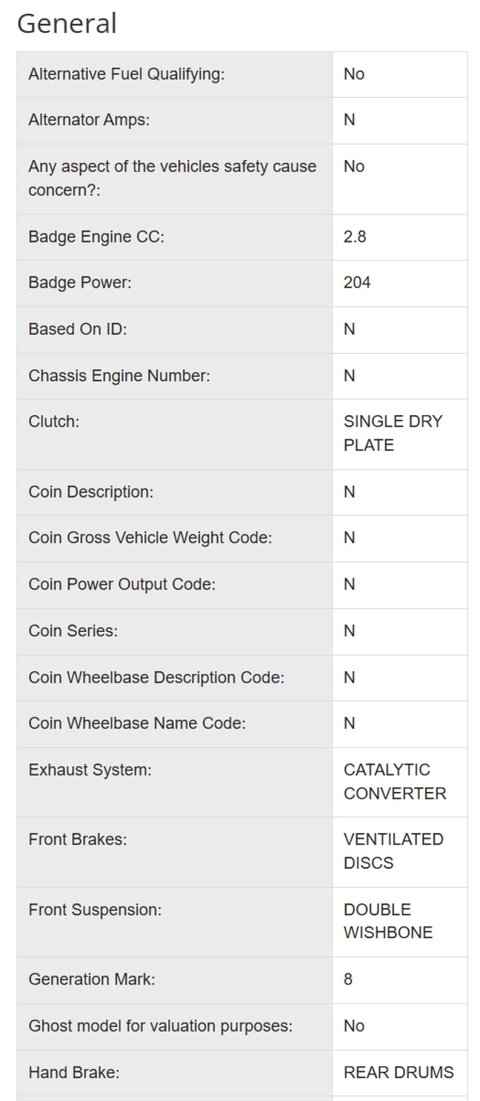Click the Generation Mark value 8
Screen dimensions: 480x1101
click(348, 979)
